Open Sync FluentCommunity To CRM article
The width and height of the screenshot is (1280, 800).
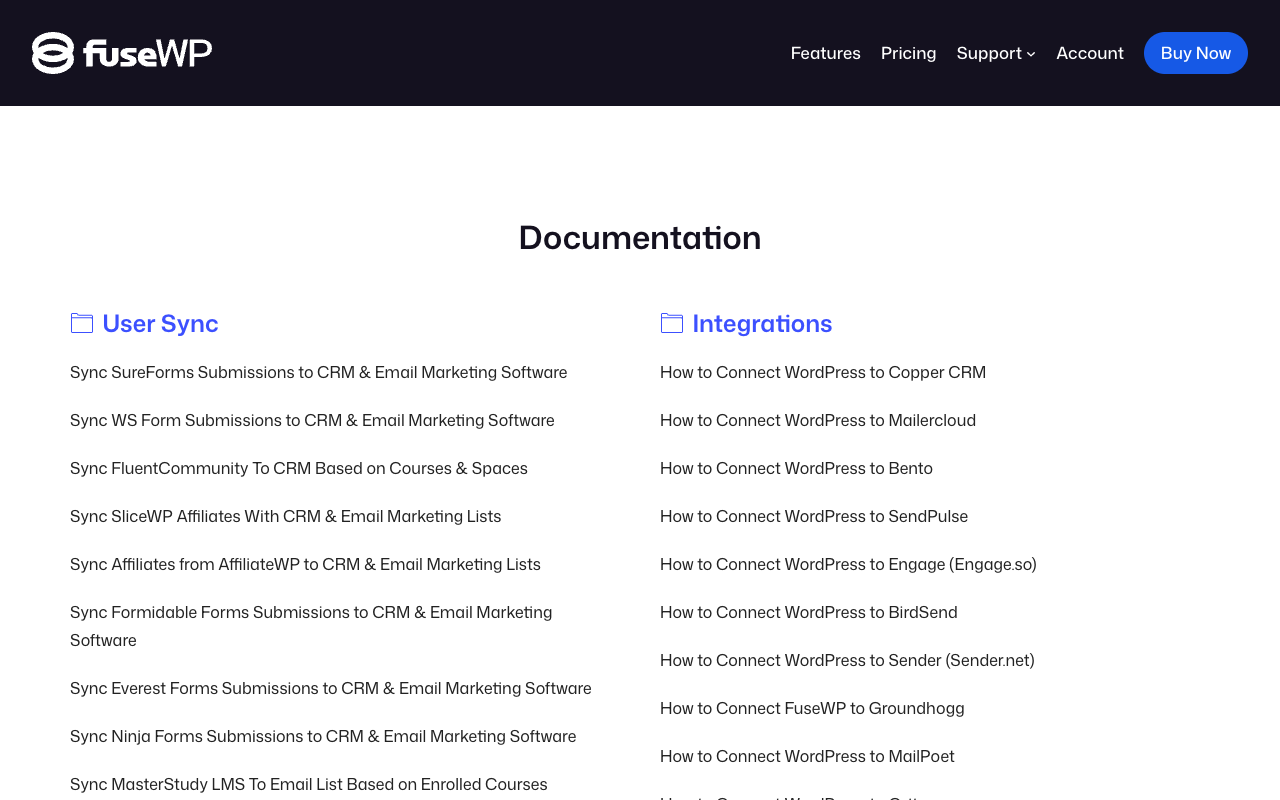pyautogui.click(x=299, y=469)
